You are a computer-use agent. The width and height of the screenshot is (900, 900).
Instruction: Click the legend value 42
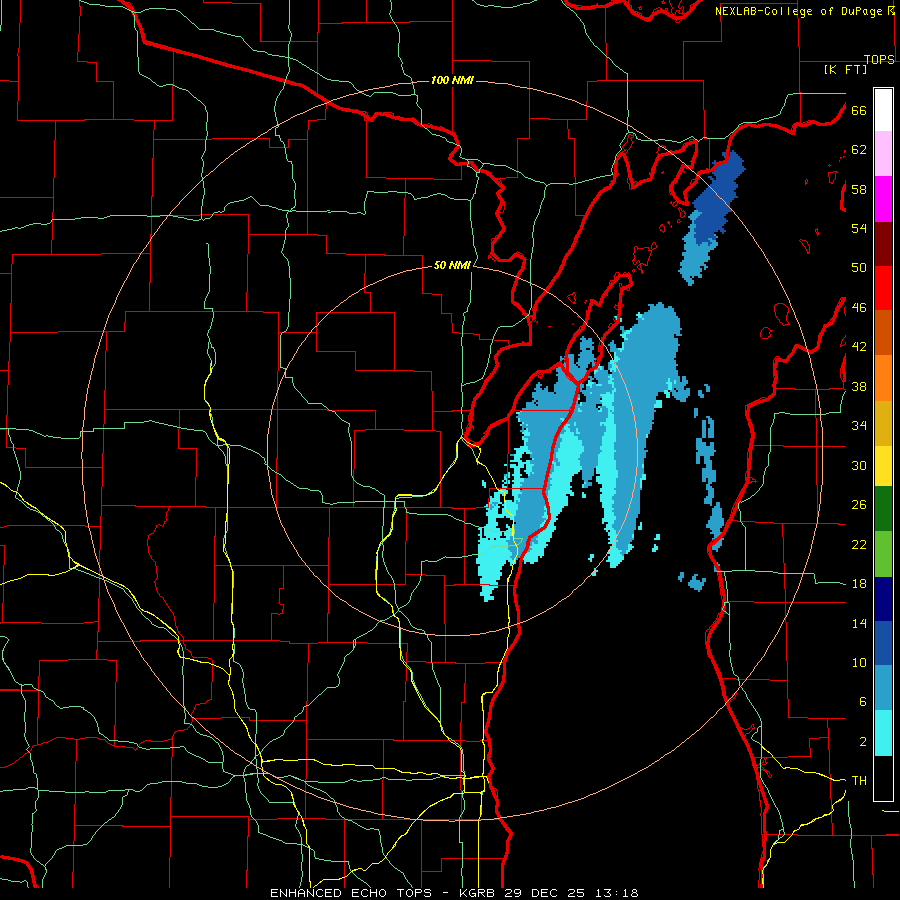click(859, 347)
